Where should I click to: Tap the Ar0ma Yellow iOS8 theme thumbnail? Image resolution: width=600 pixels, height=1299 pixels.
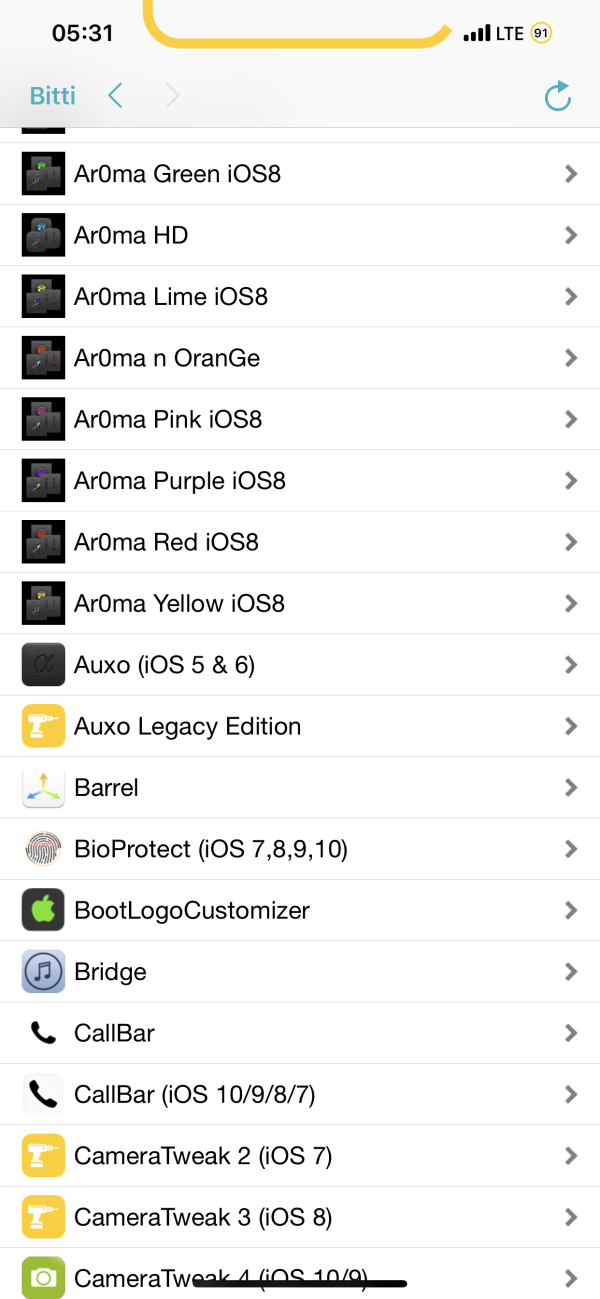coord(43,603)
